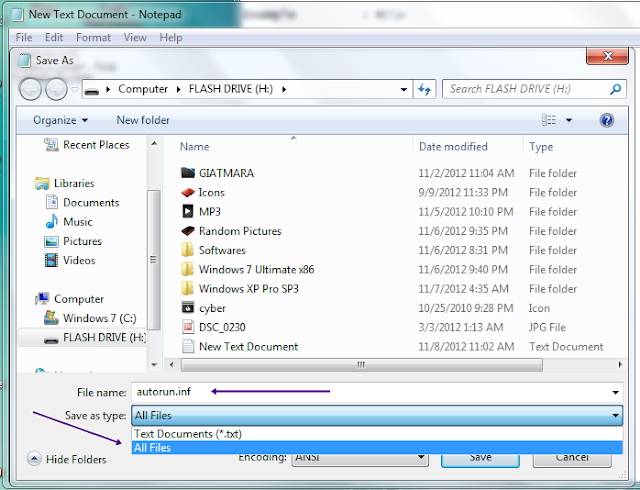The height and width of the screenshot is (490, 640).
Task: Click the Music library note icon
Action: click(x=52, y=221)
